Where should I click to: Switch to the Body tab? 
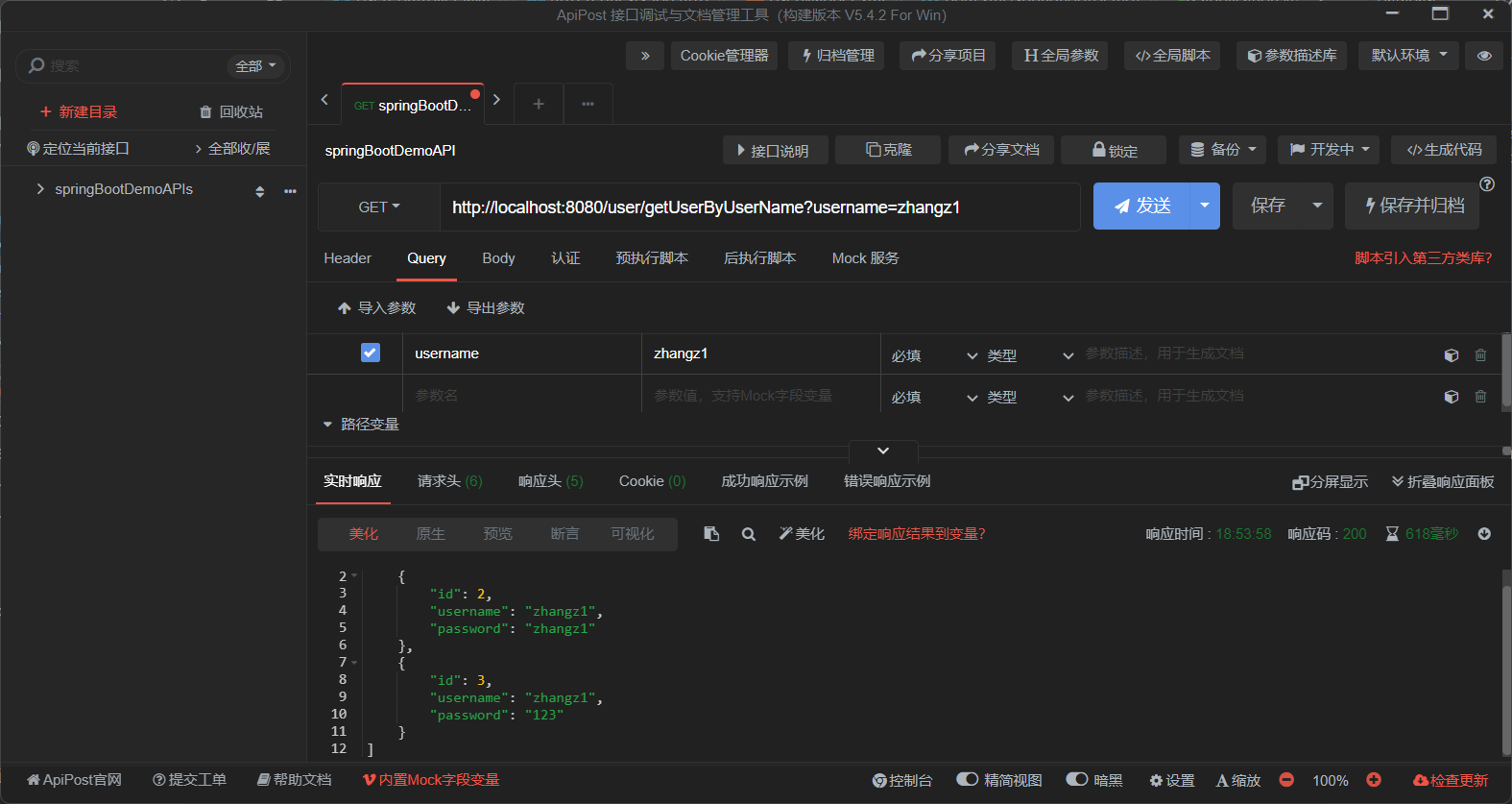click(x=498, y=258)
